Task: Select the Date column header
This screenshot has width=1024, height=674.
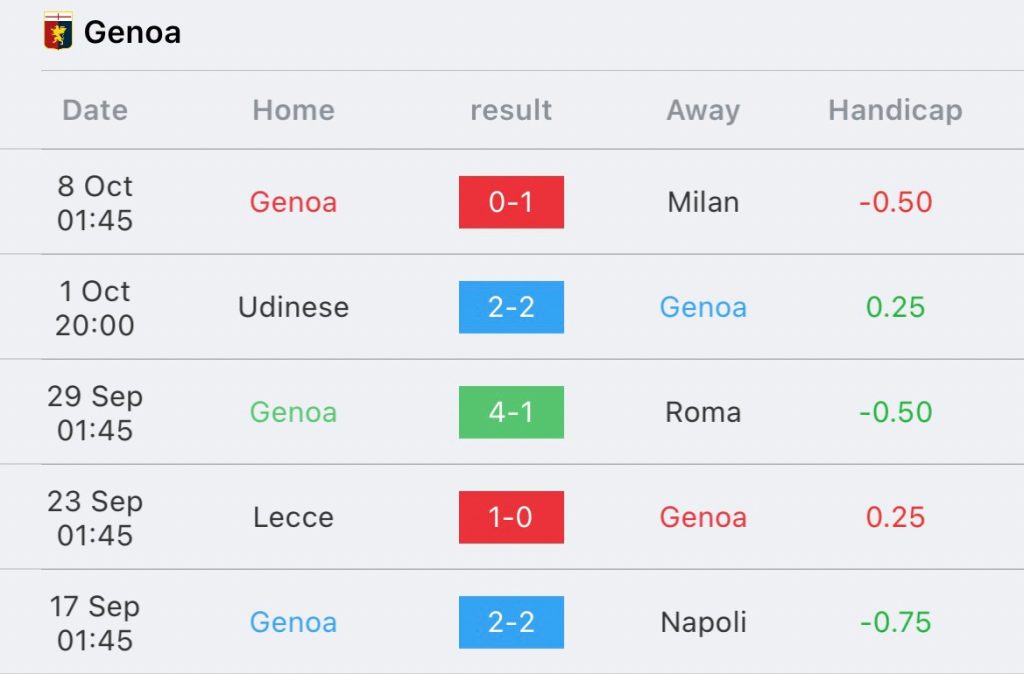Action: (95, 110)
